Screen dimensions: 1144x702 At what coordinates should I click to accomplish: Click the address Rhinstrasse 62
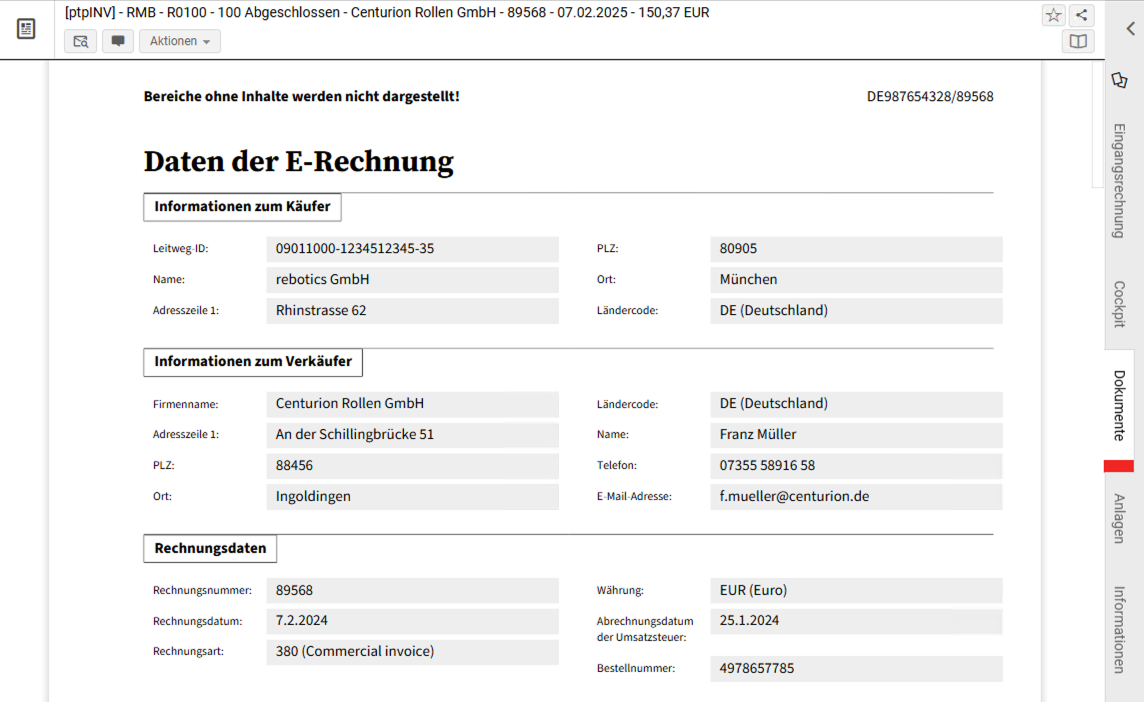click(x=412, y=311)
